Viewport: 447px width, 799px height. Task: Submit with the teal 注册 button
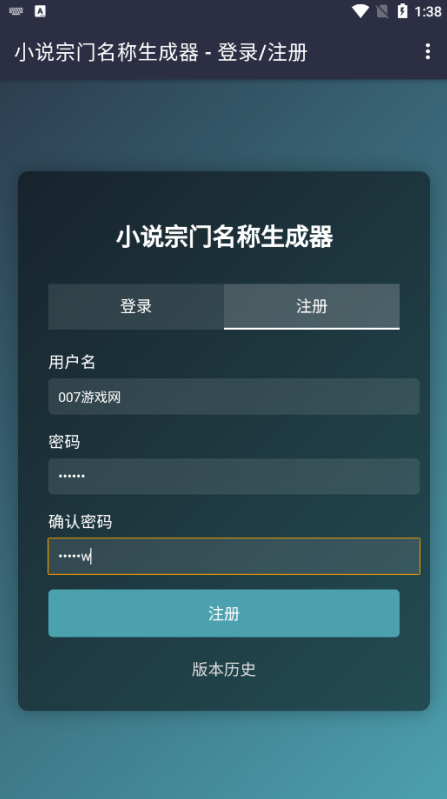coord(224,614)
